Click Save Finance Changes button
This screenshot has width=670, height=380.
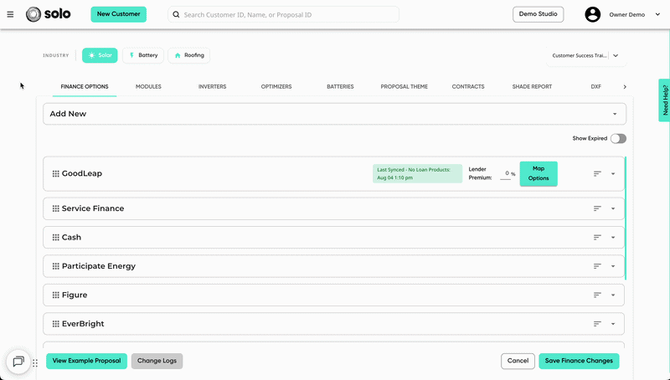[x=579, y=361]
